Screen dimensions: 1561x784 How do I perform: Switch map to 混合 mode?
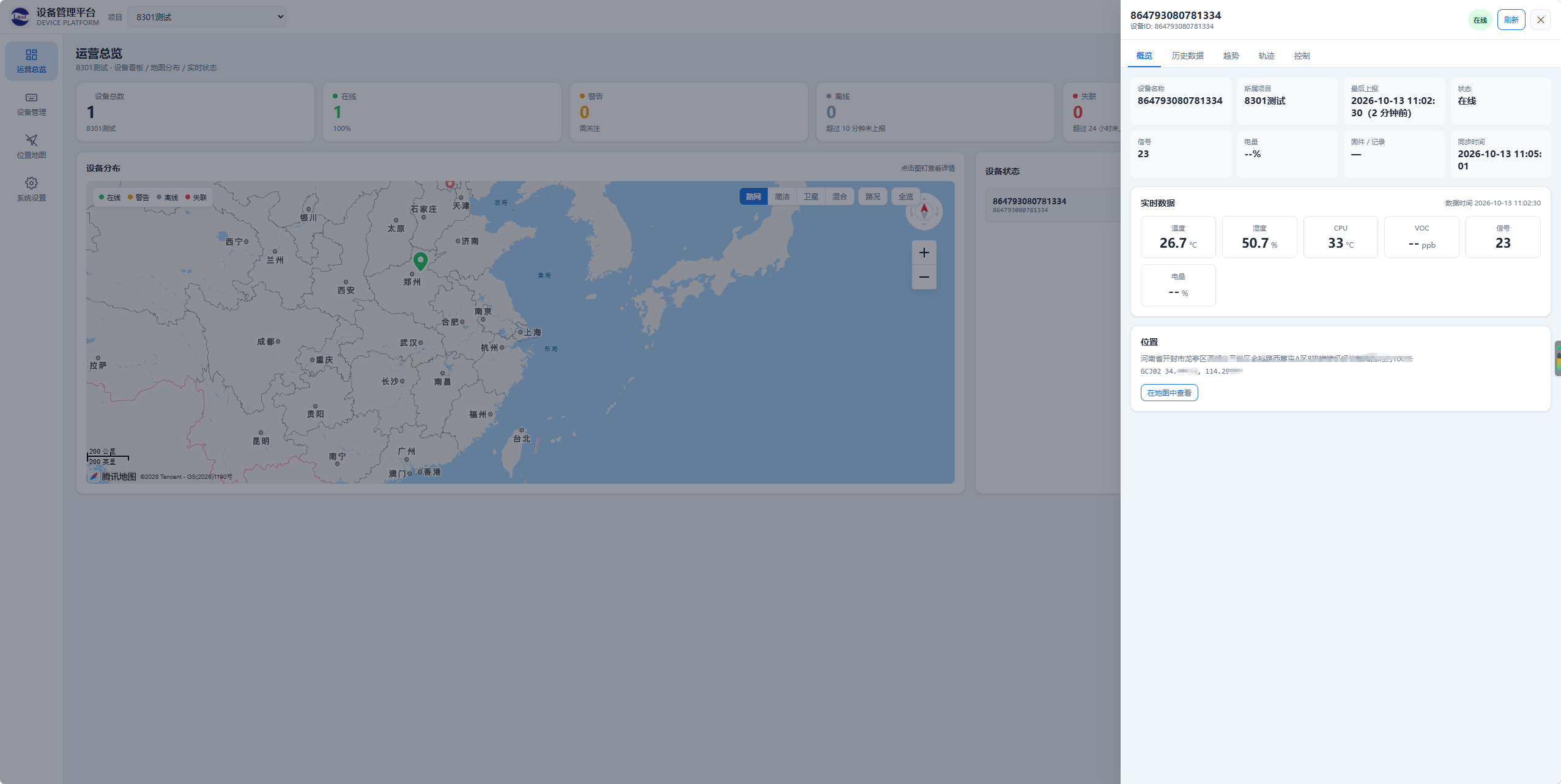click(x=839, y=196)
